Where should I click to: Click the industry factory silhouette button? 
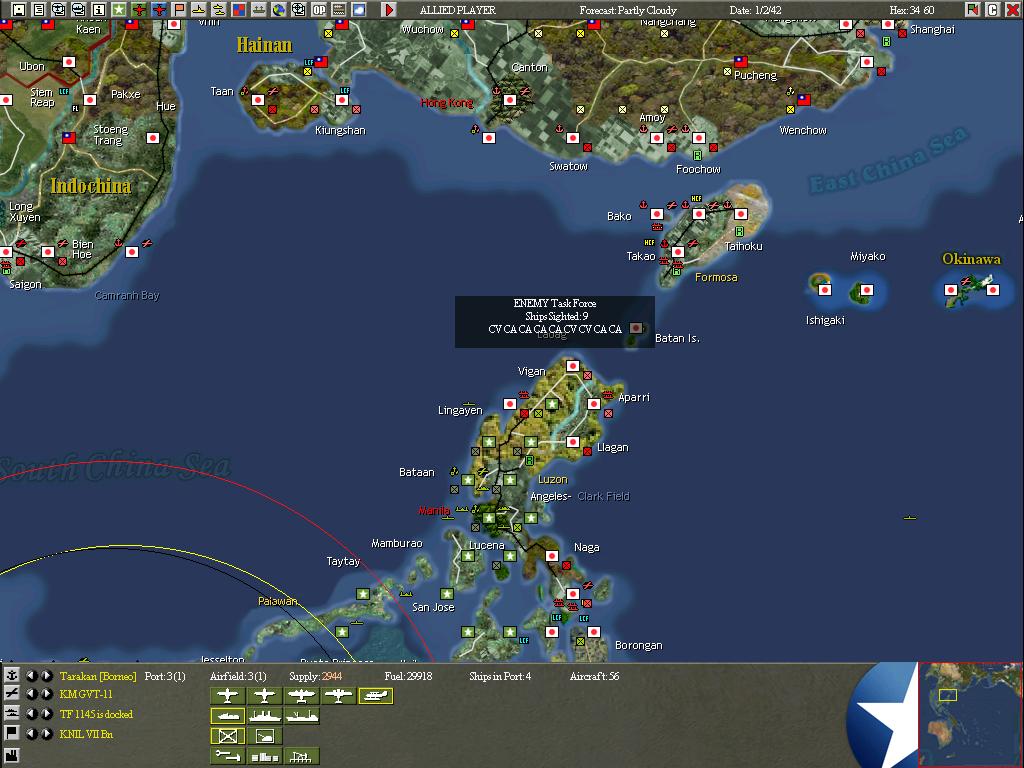[302, 756]
